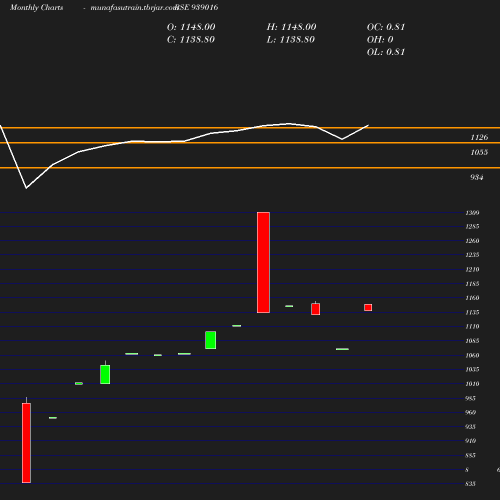Click the 910 price axis label
This screenshot has width=500, height=500.
(x=470, y=441)
